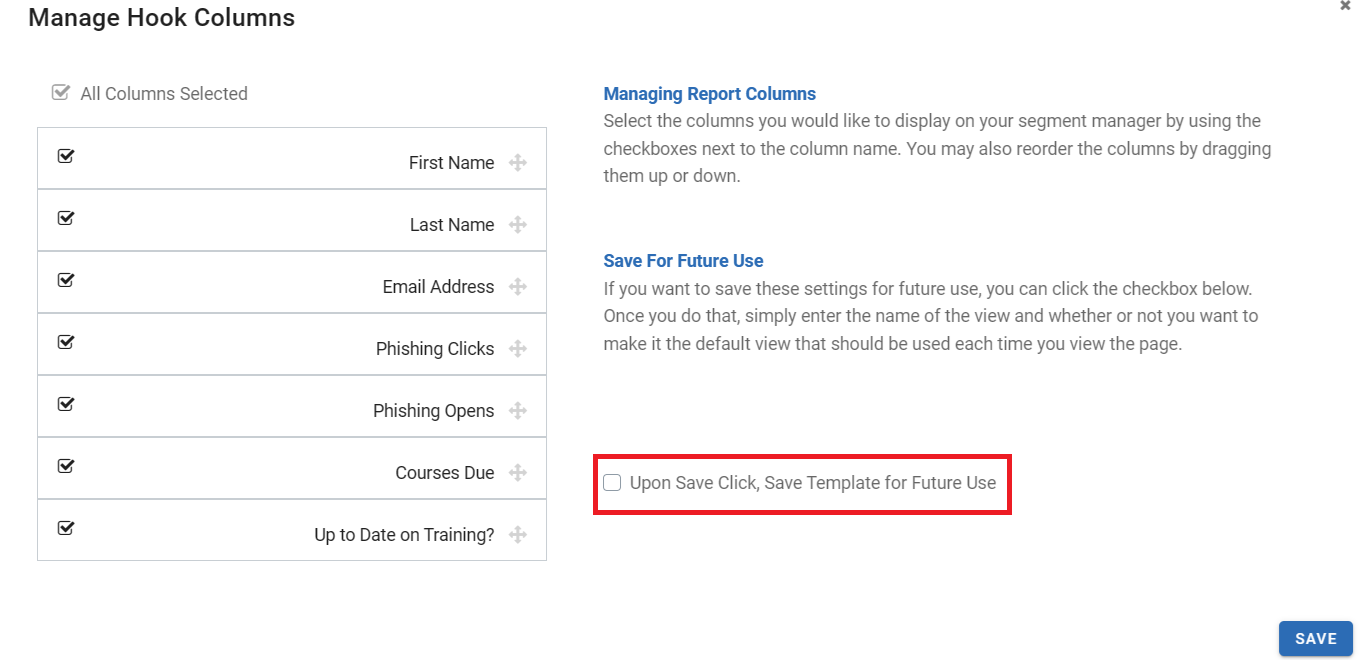Disable the Phishing Clicks column checkbox
This screenshot has height=660, width=1372.
[66, 342]
